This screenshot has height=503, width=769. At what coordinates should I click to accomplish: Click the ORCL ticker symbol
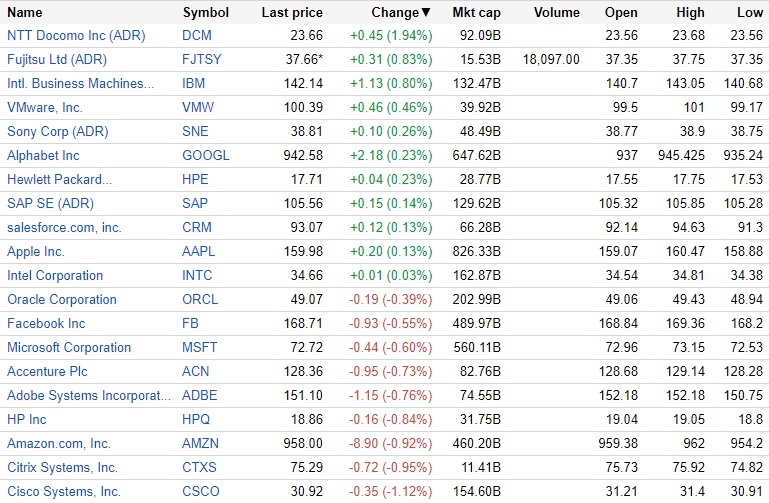[x=199, y=300]
